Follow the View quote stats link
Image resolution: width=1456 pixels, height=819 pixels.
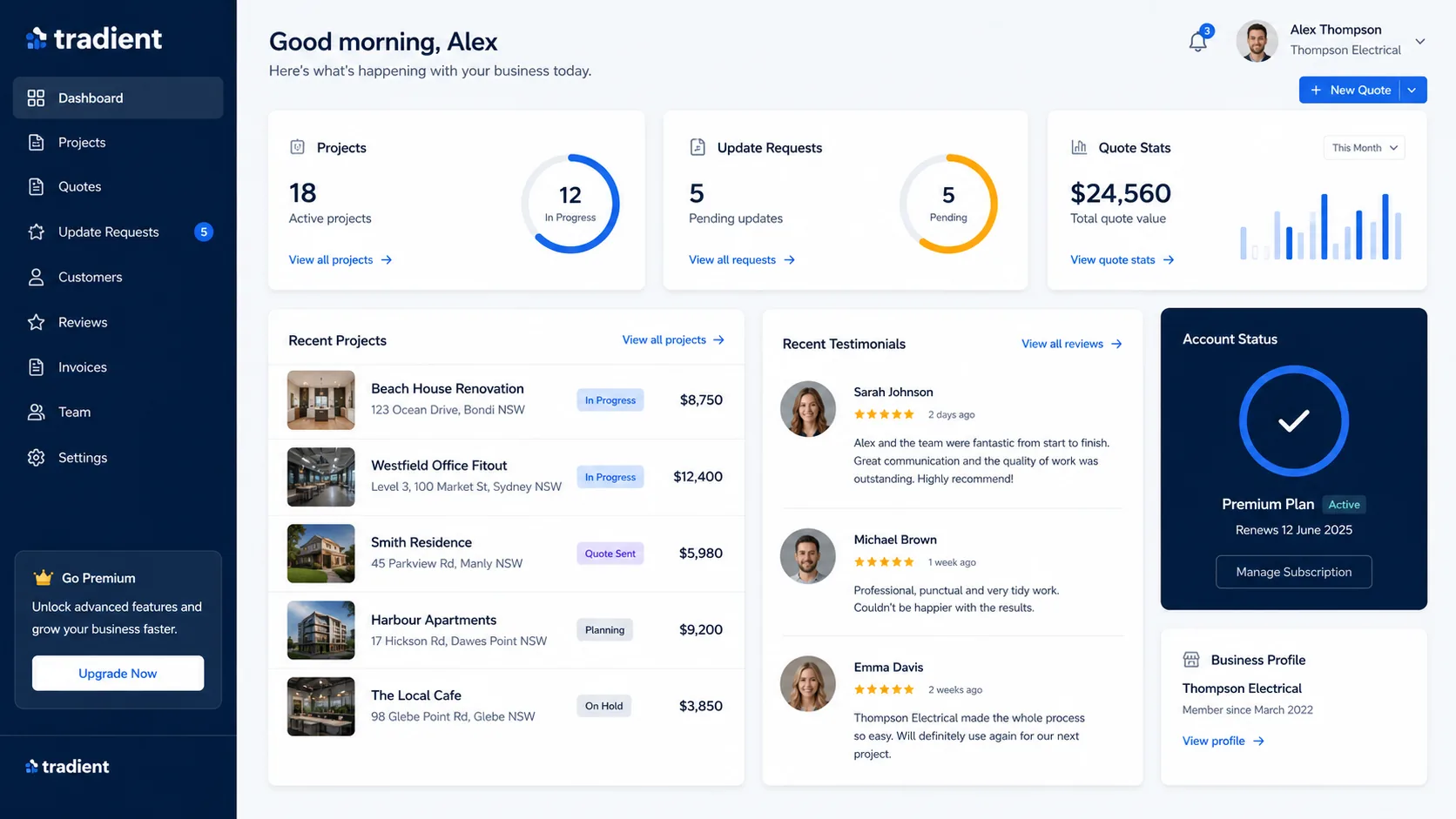click(x=1122, y=259)
